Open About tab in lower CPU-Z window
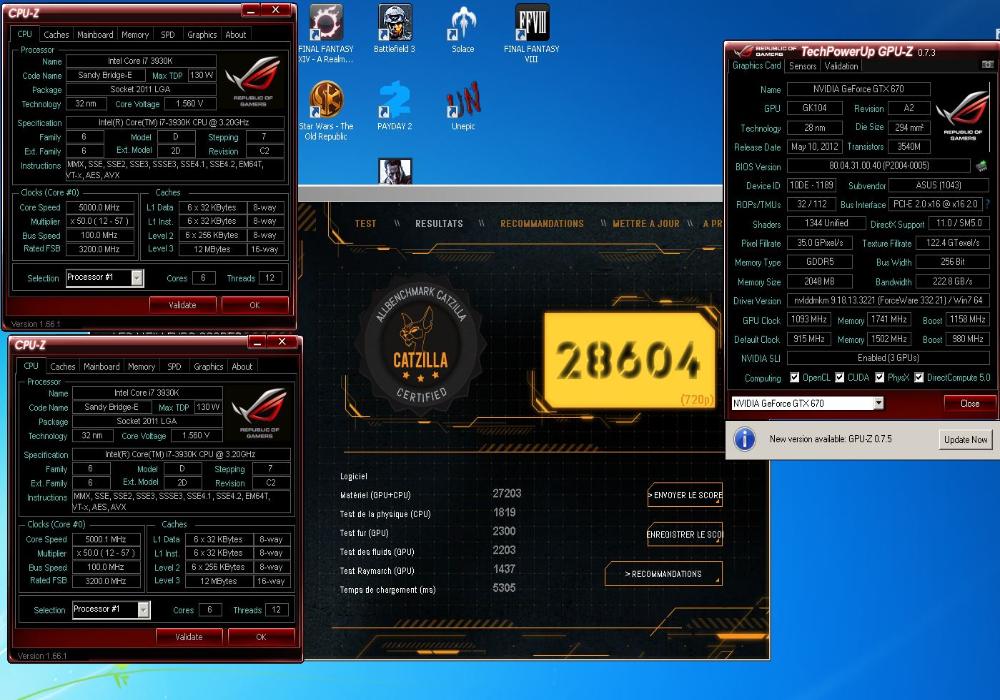Screen dimensions: 1000x700 [242, 367]
